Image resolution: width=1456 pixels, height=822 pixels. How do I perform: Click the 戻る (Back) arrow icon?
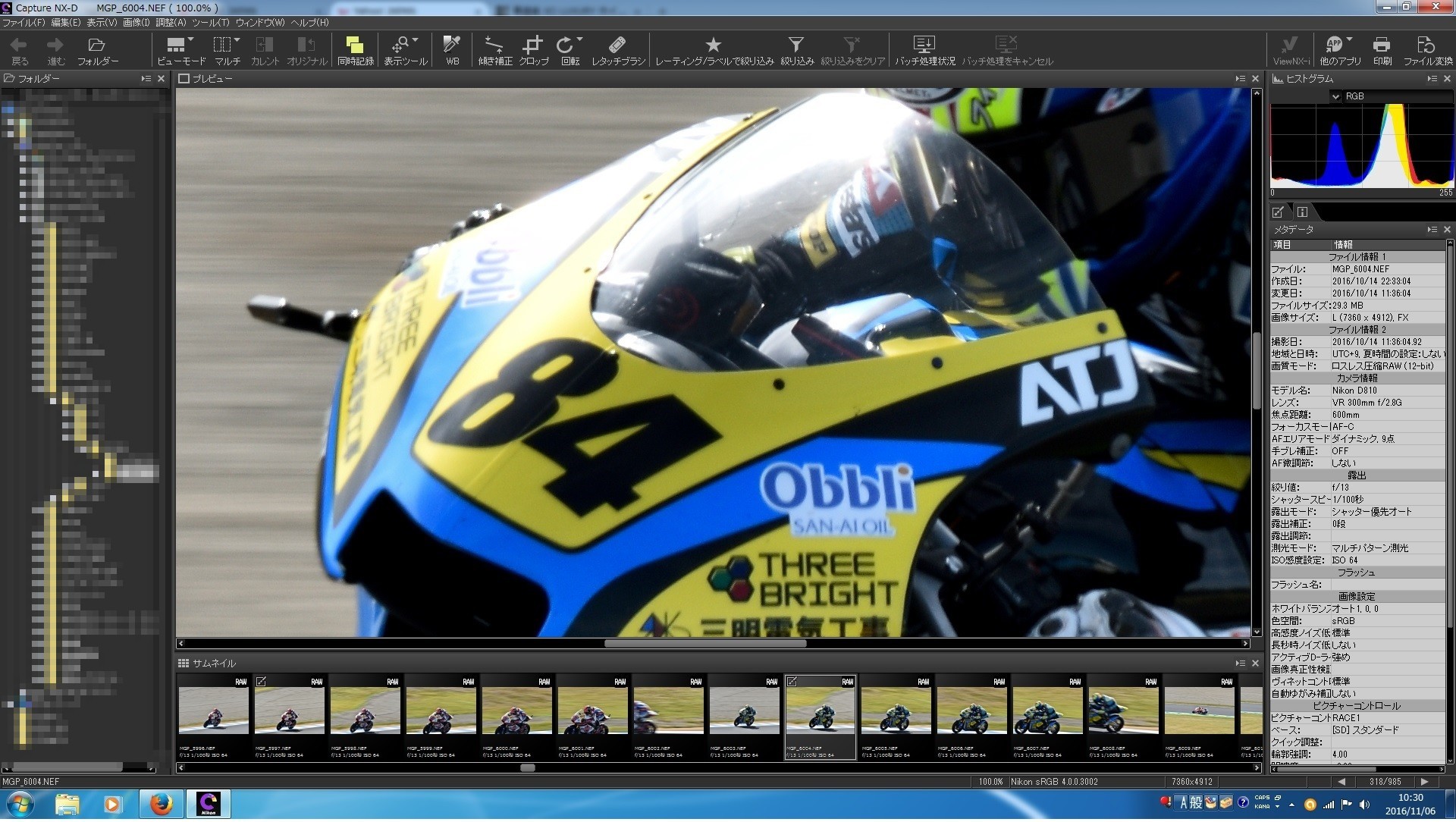[x=20, y=45]
